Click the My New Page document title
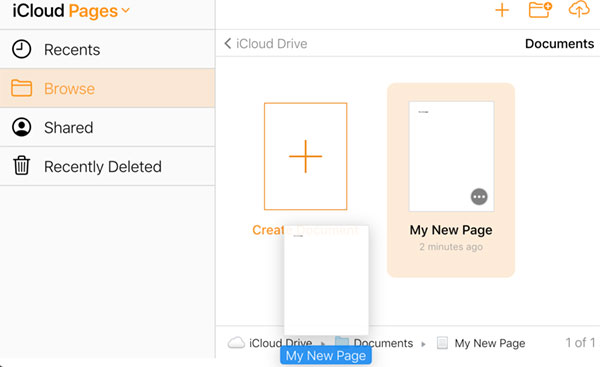 pos(451,230)
